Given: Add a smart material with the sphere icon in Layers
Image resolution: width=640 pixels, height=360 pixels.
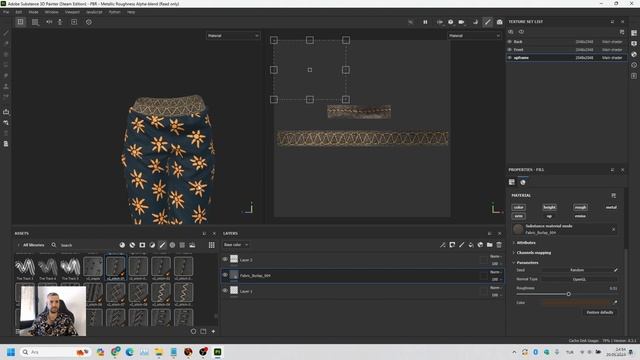Looking at the screenshot, I should (480, 245).
